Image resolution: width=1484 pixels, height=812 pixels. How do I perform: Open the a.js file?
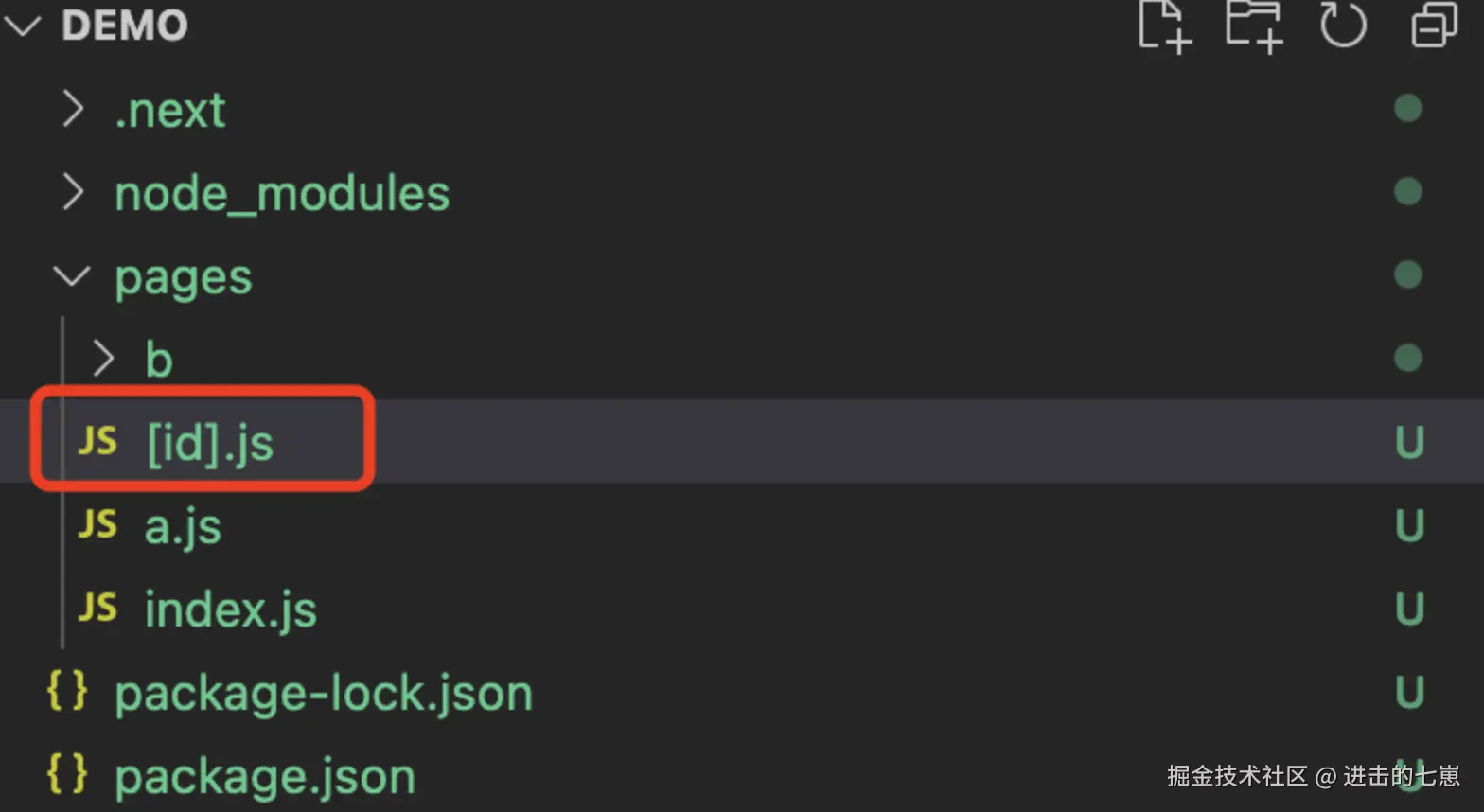pos(183,526)
